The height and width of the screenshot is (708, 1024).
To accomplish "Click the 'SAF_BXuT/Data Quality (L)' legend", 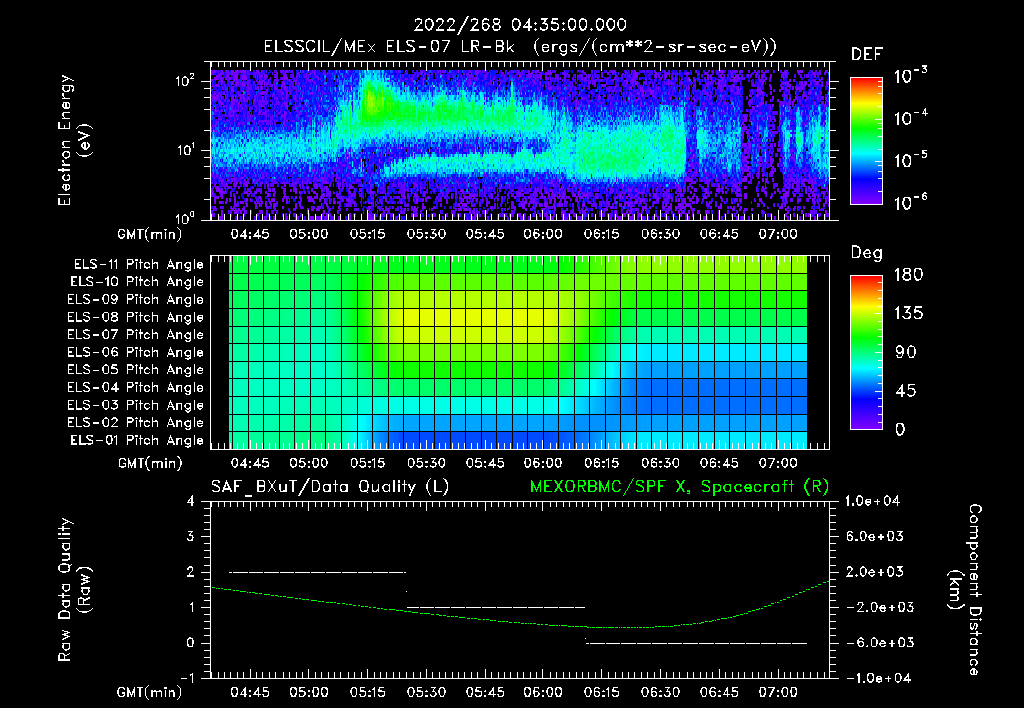I will (330, 487).
